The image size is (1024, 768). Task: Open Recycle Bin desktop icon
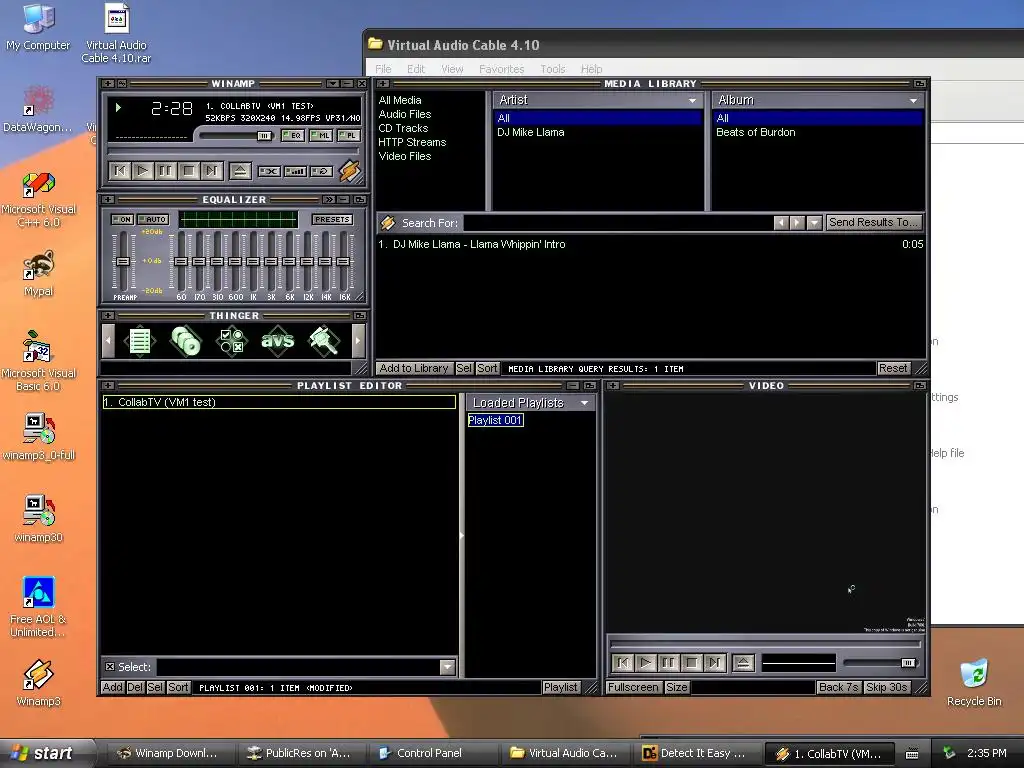coord(974,683)
